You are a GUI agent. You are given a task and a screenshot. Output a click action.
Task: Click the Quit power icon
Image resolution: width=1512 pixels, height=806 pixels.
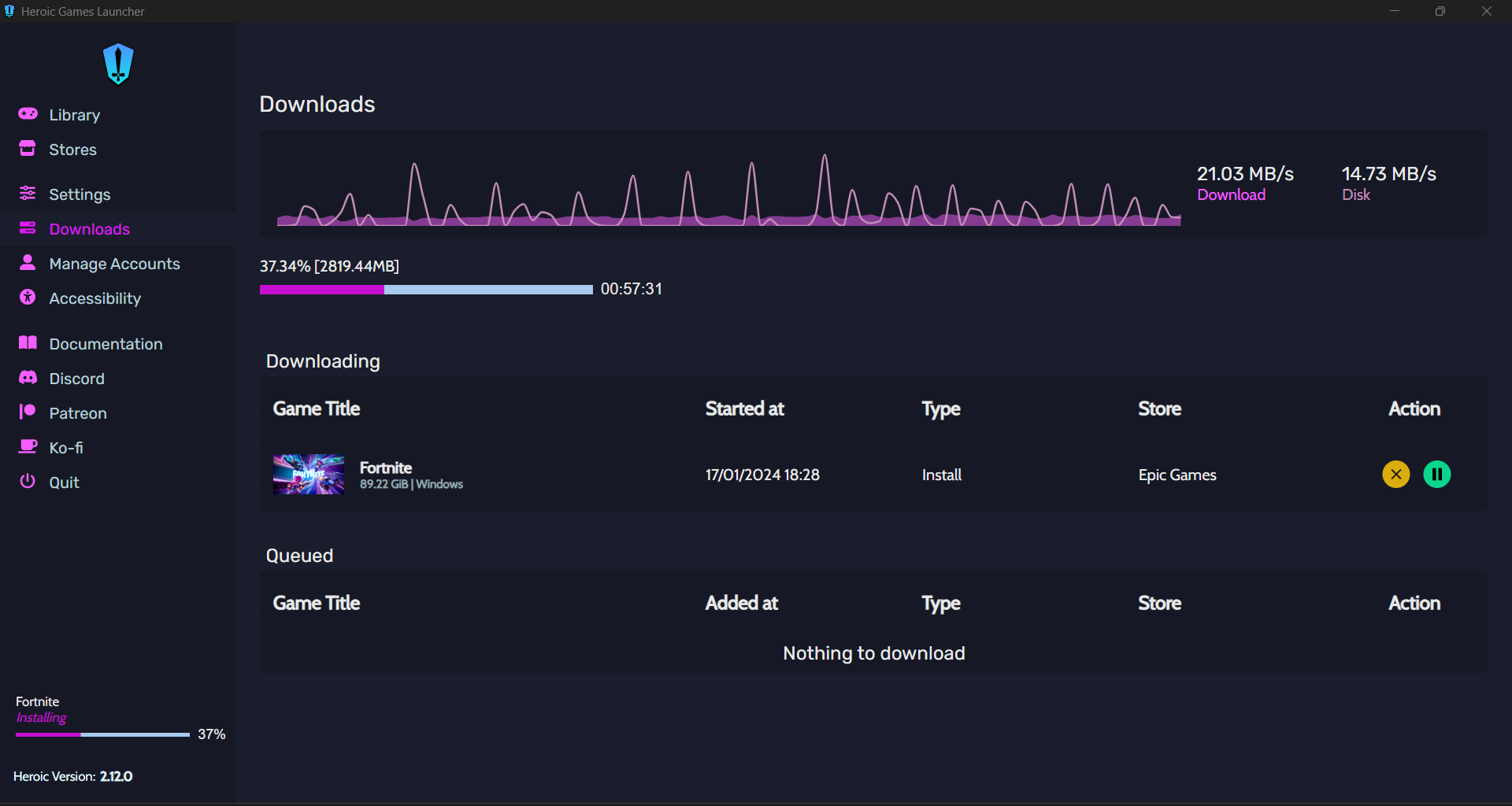(28, 482)
